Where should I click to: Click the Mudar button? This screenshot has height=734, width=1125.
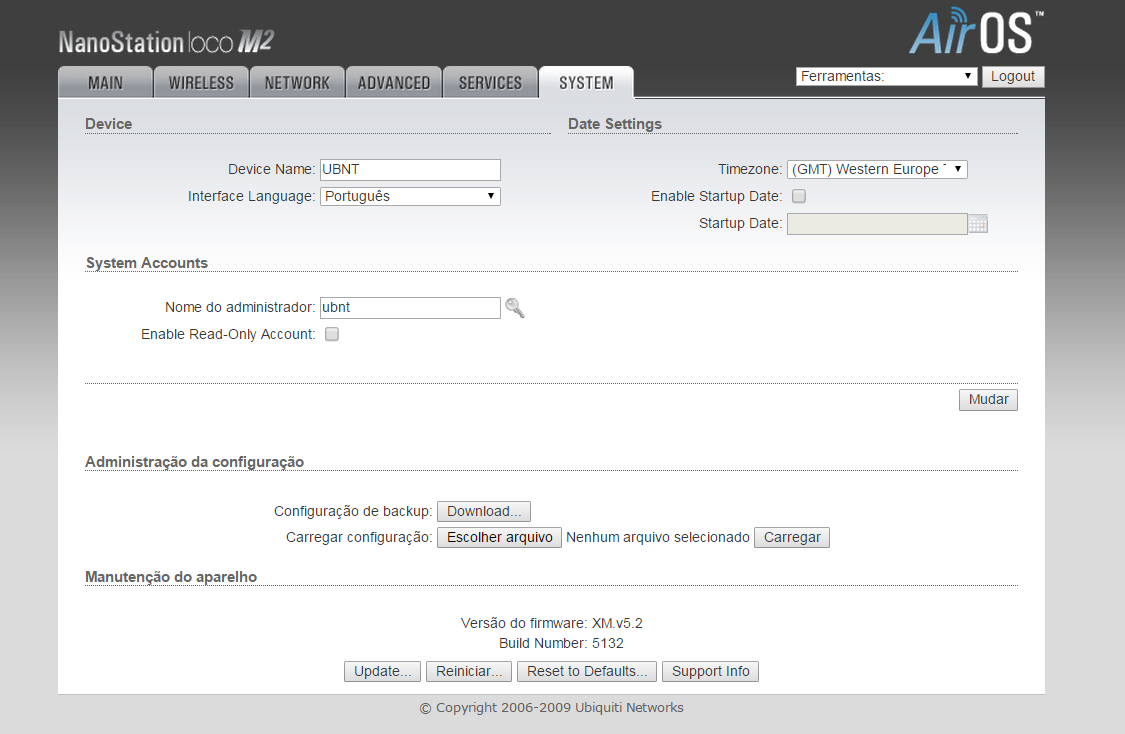988,400
